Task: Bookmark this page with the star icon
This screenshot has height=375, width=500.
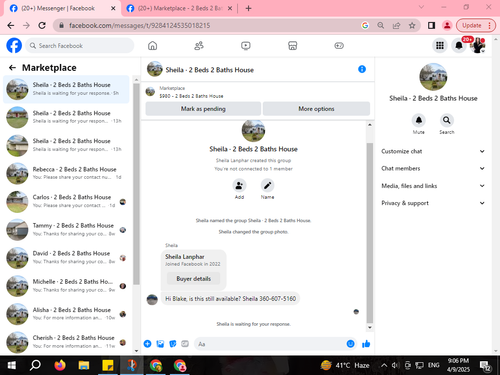Action: 412,25
